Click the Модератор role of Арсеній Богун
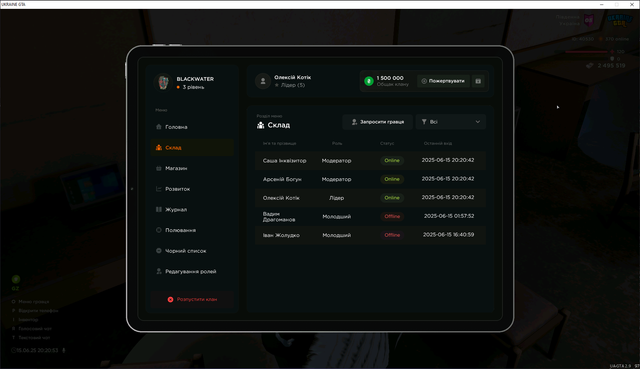 click(x=336, y=179)
